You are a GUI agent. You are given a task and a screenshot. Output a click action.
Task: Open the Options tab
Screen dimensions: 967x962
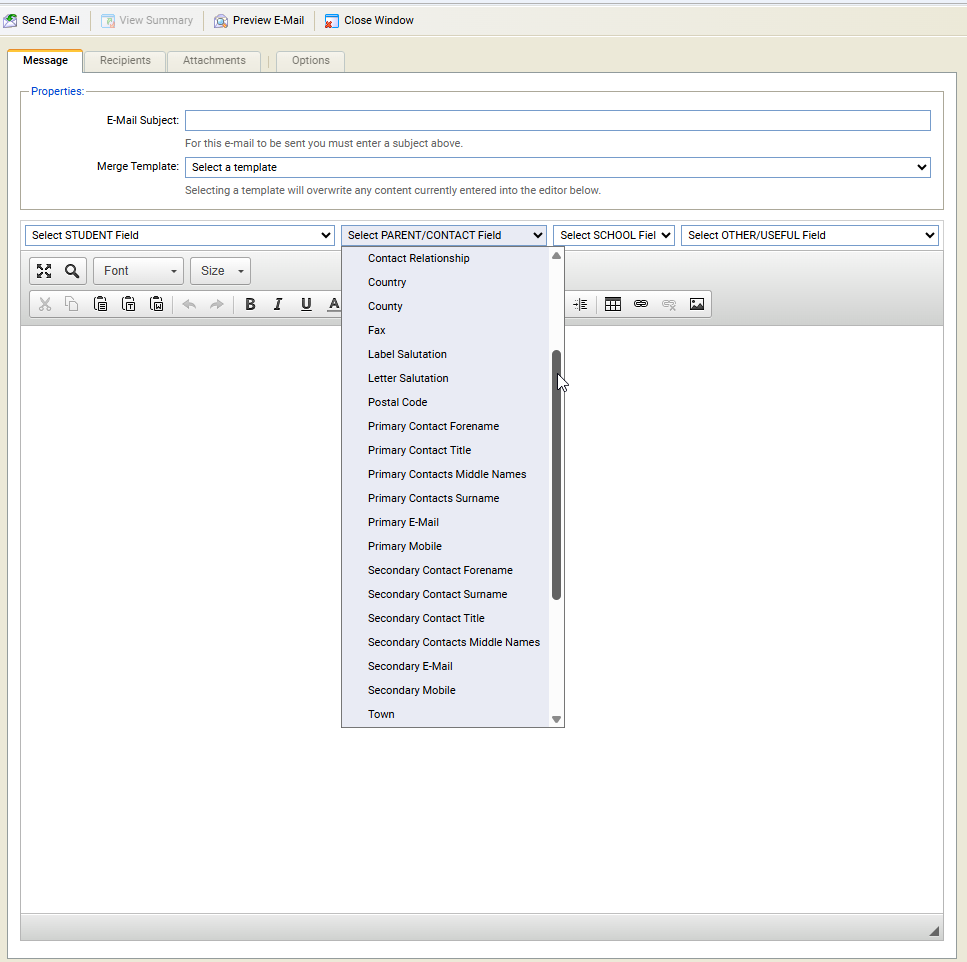click(310, 61)
